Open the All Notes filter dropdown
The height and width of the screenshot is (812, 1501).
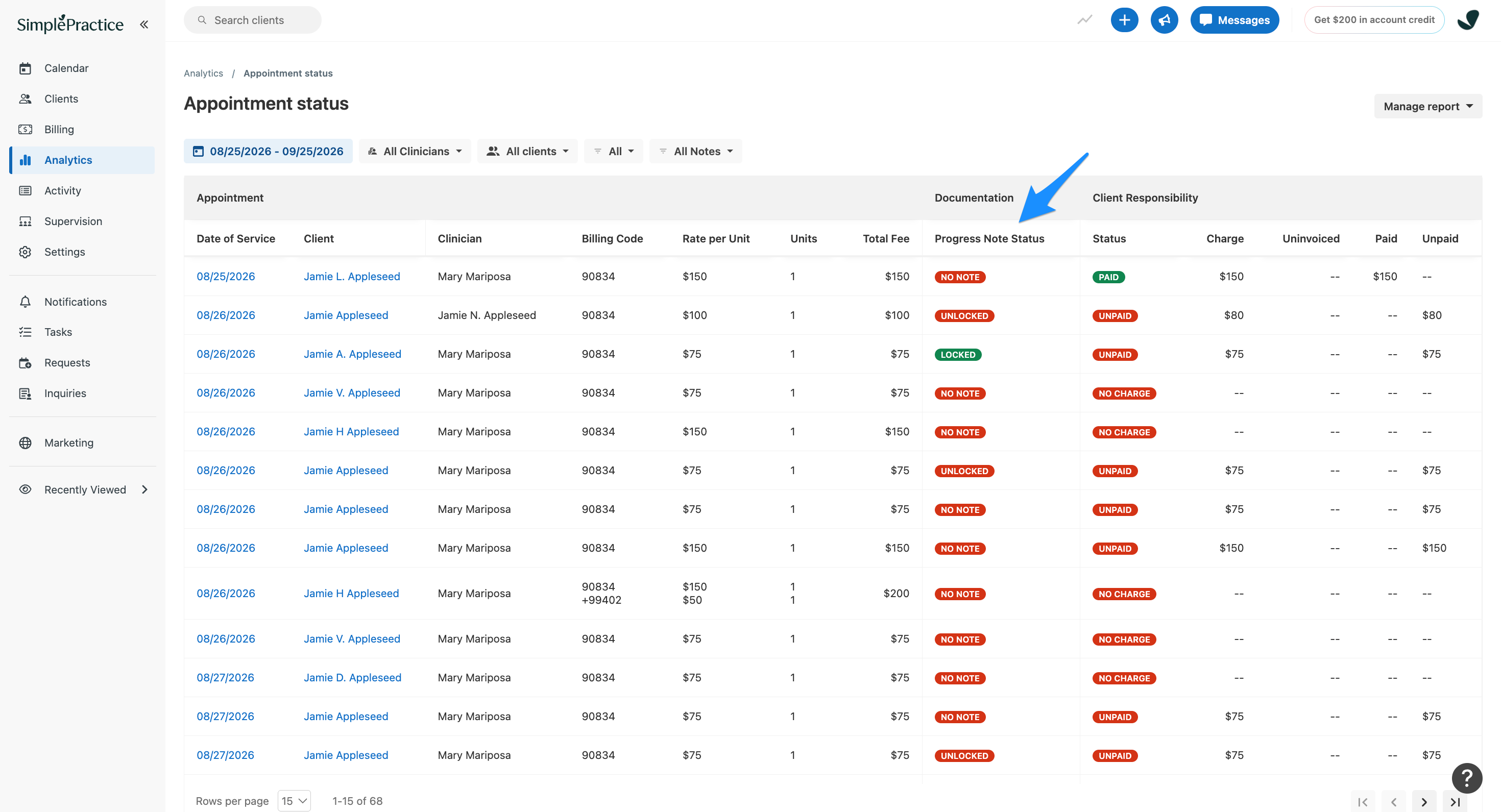(x=696, y=151)
